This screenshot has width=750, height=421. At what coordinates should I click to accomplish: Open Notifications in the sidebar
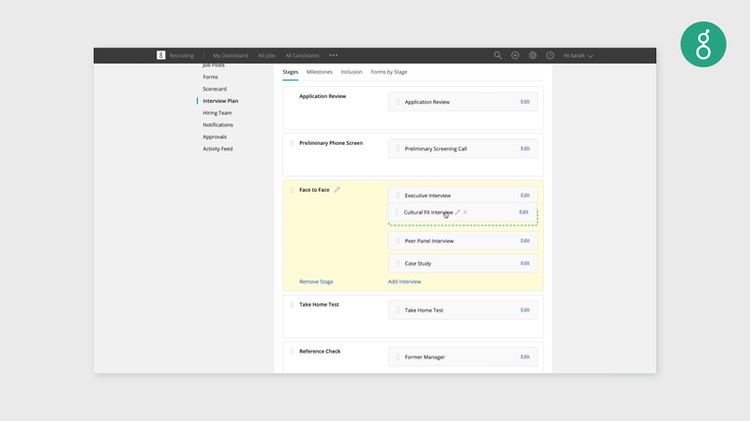point(218,125)
